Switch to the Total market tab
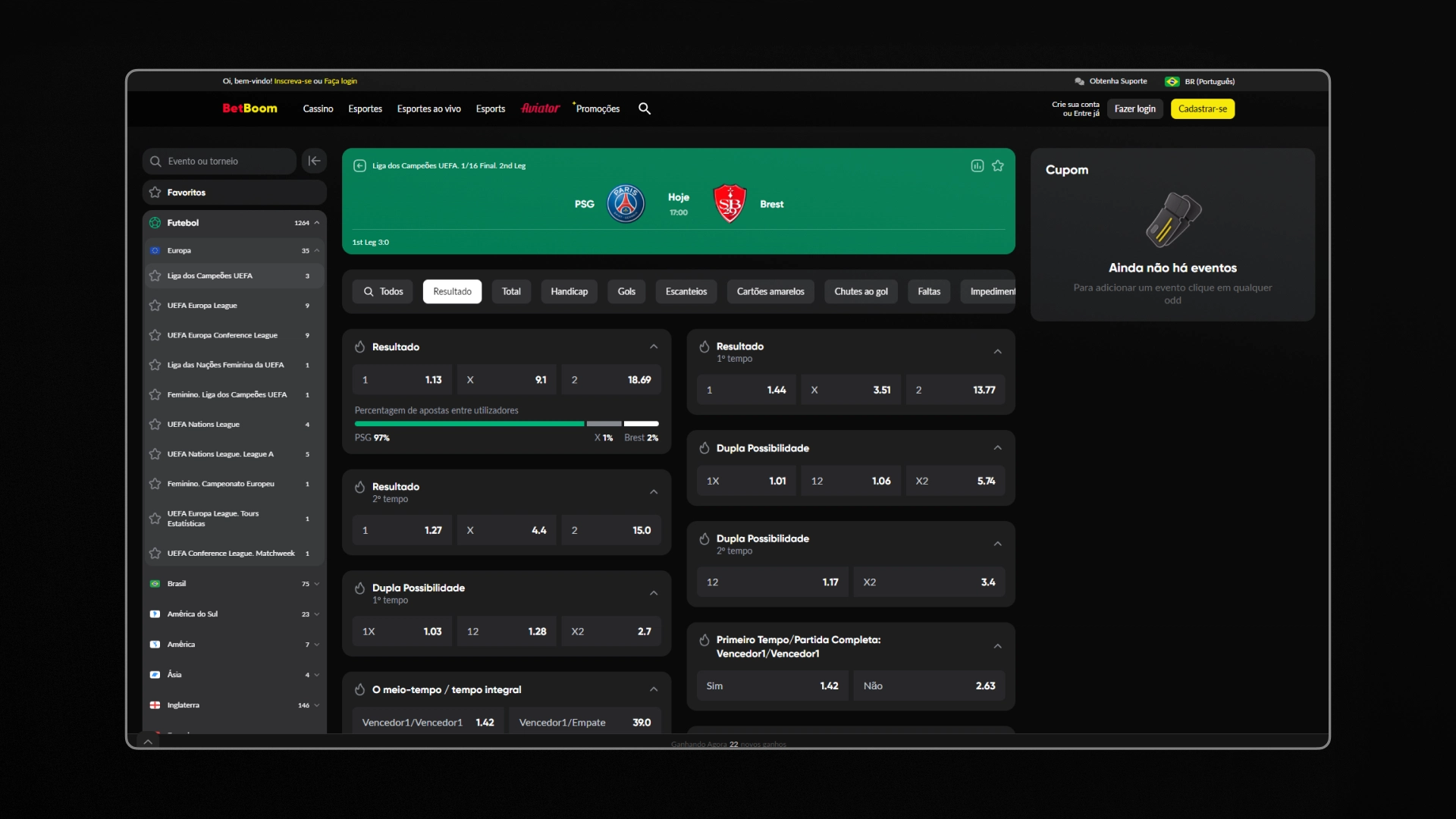The height and width of the screenshot is (819, 1456). pyautogui.click(x=511, y=291)
